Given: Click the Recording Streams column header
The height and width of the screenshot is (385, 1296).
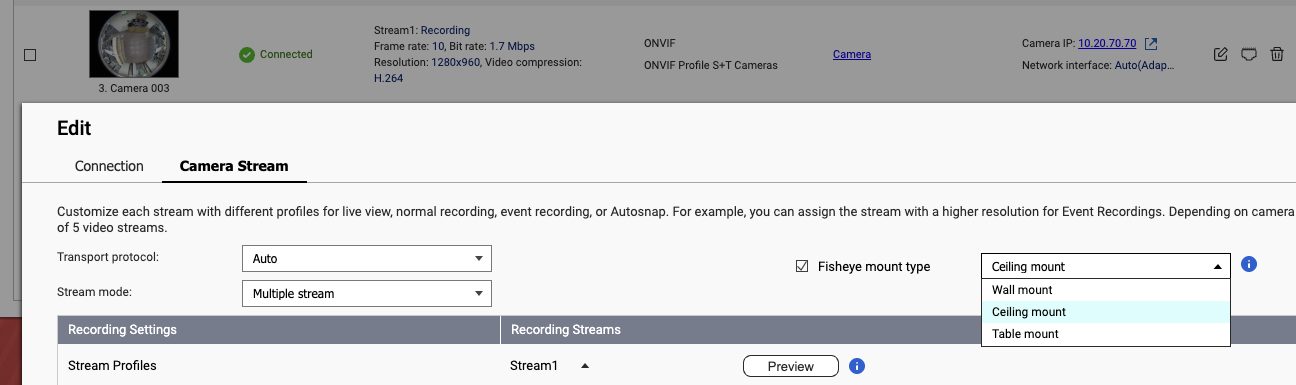Looking at the screenshot, I should click(x=566, y=330).
